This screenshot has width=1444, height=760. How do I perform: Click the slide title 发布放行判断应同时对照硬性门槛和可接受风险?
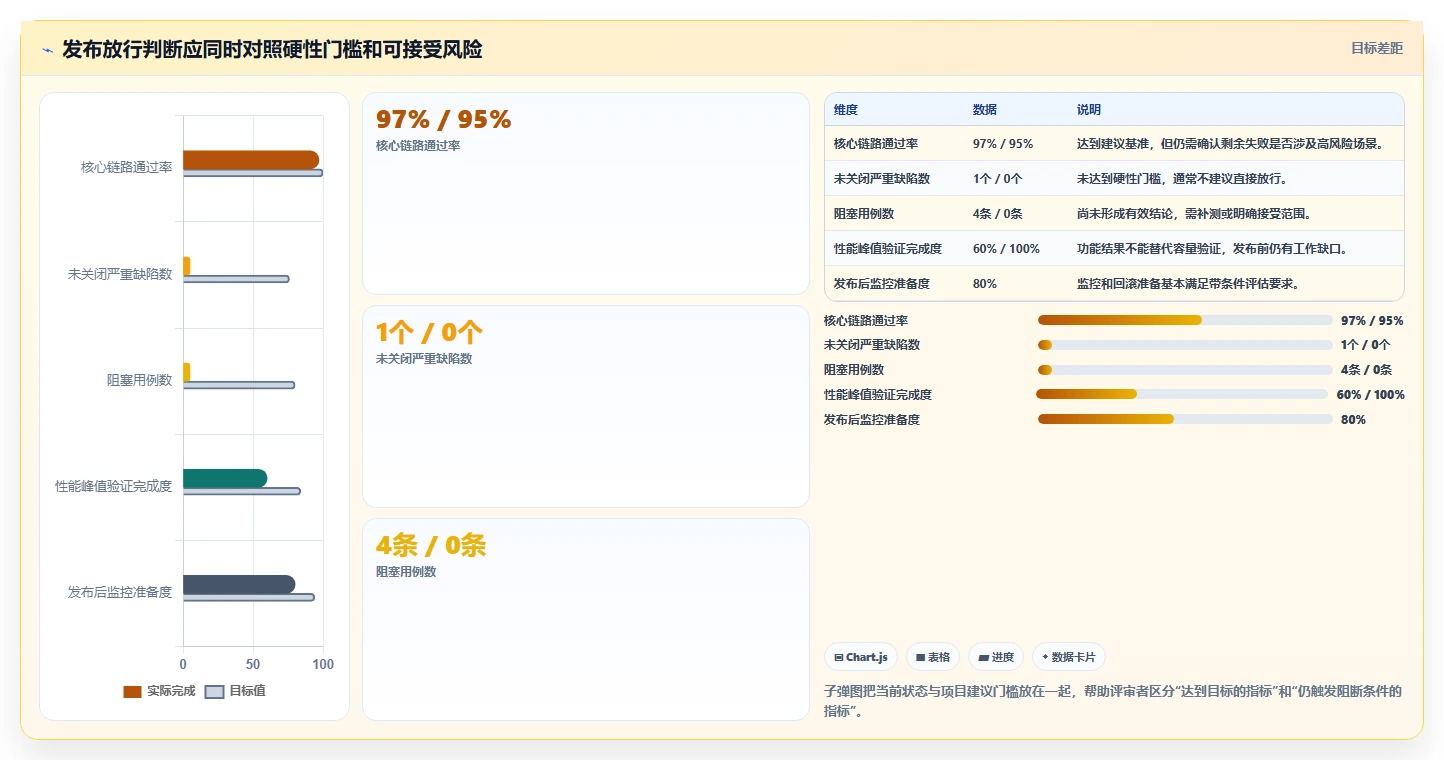point(272,49)
